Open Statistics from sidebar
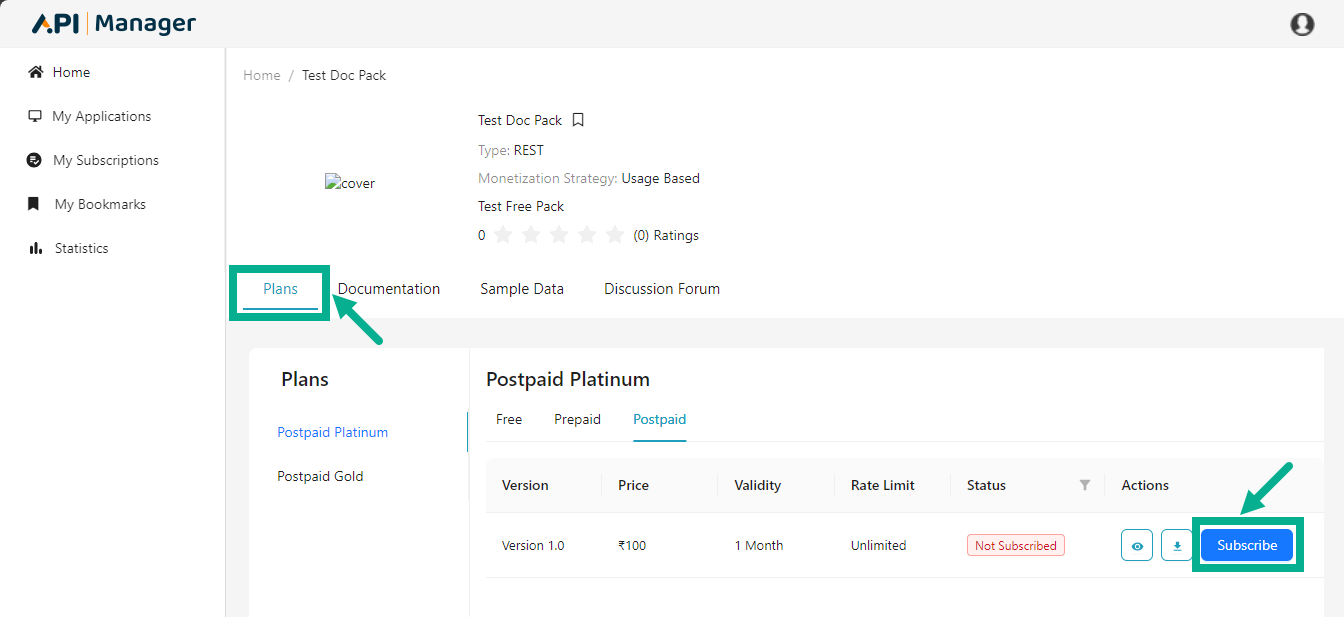Screen dimensions: 1344x617 pos(81,248)
